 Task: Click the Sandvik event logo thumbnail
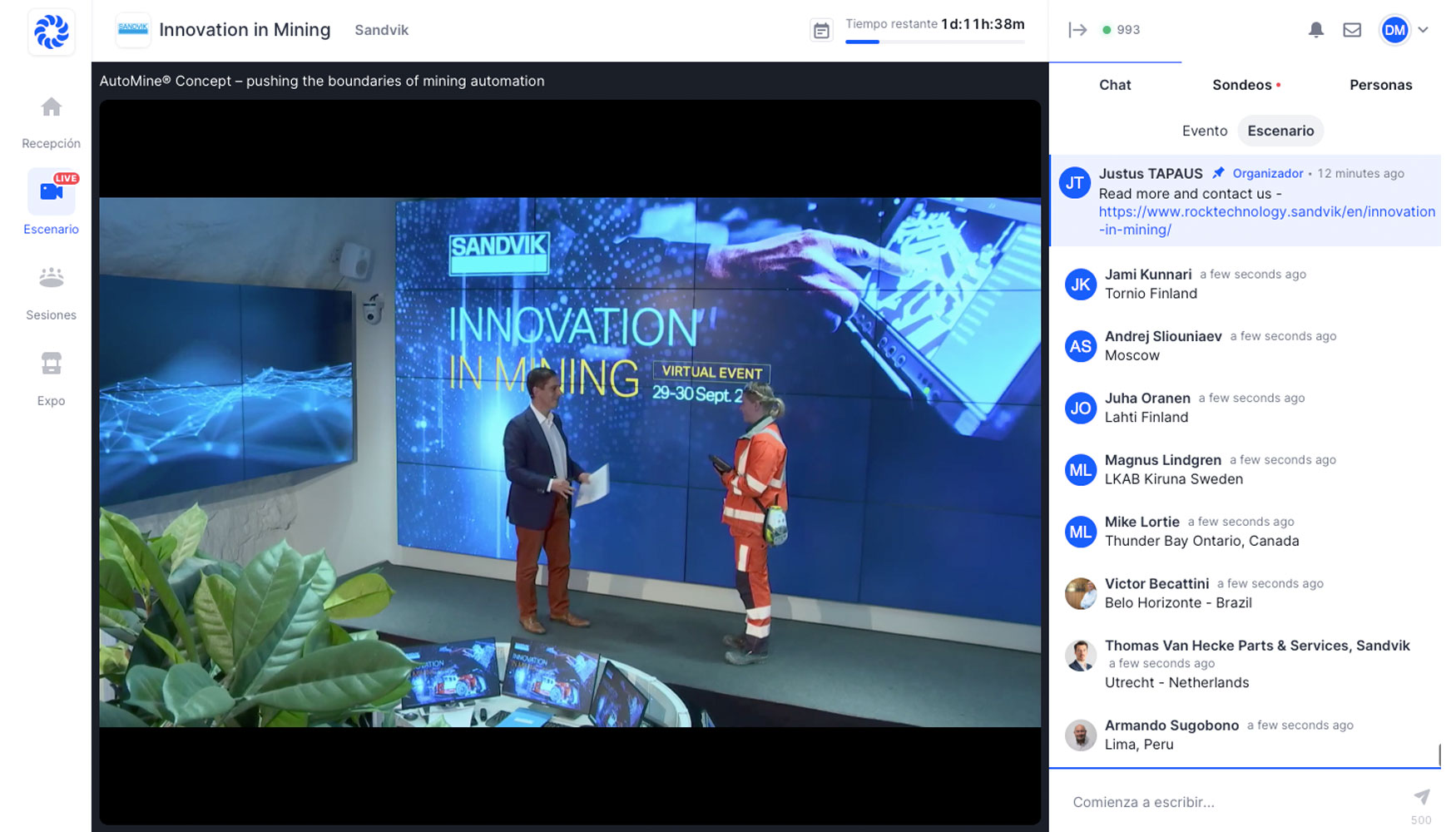click(133, 30)
